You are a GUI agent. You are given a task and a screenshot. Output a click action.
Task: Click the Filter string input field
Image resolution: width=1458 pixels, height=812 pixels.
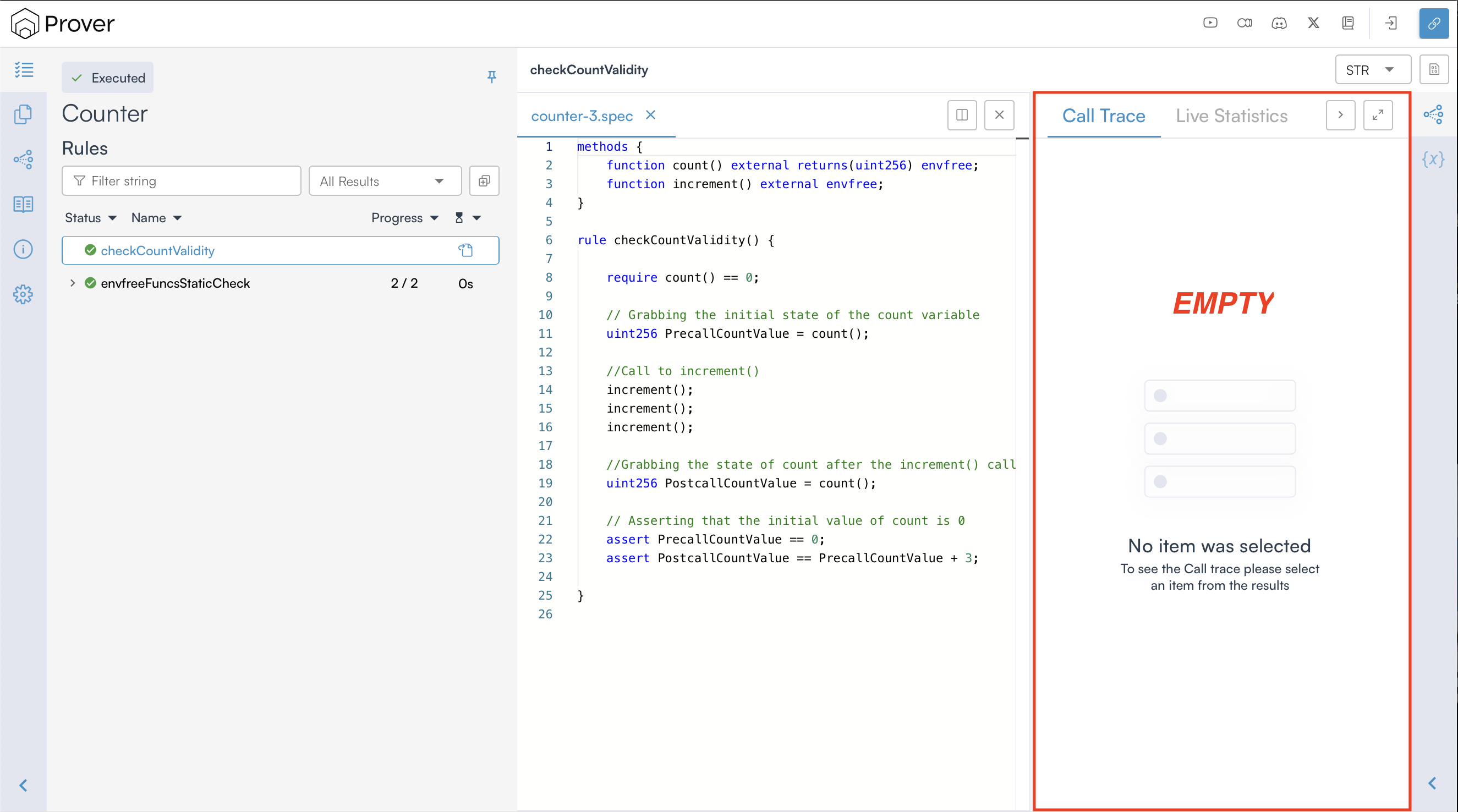click(181, 181)
